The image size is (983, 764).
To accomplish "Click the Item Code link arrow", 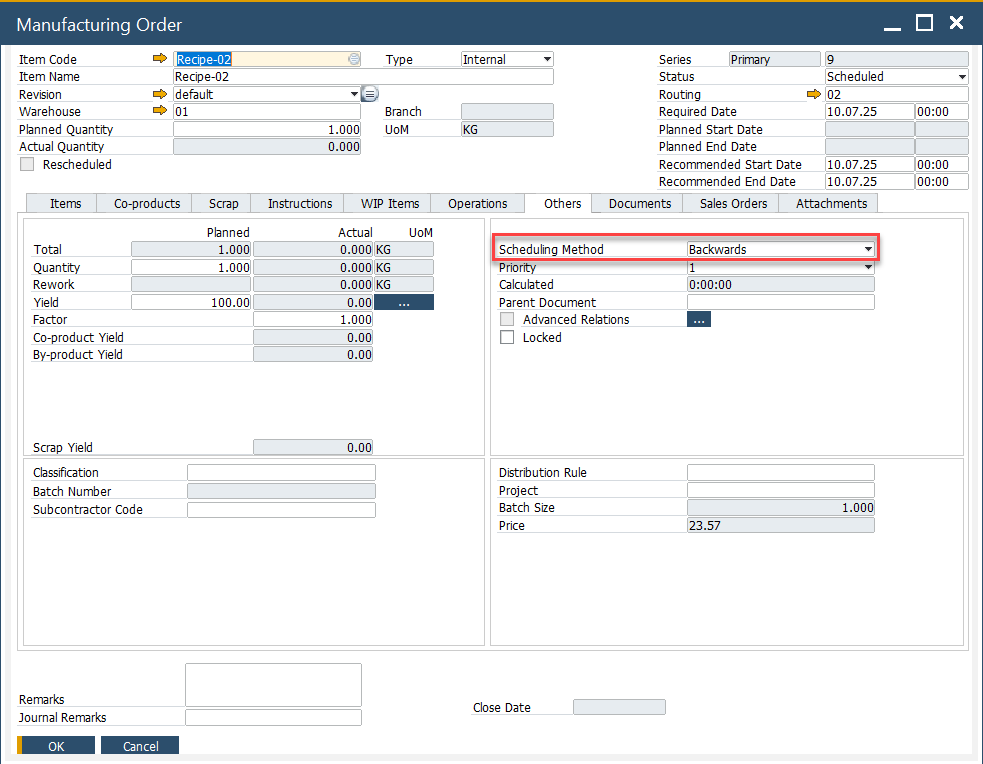I will (160, 59).
